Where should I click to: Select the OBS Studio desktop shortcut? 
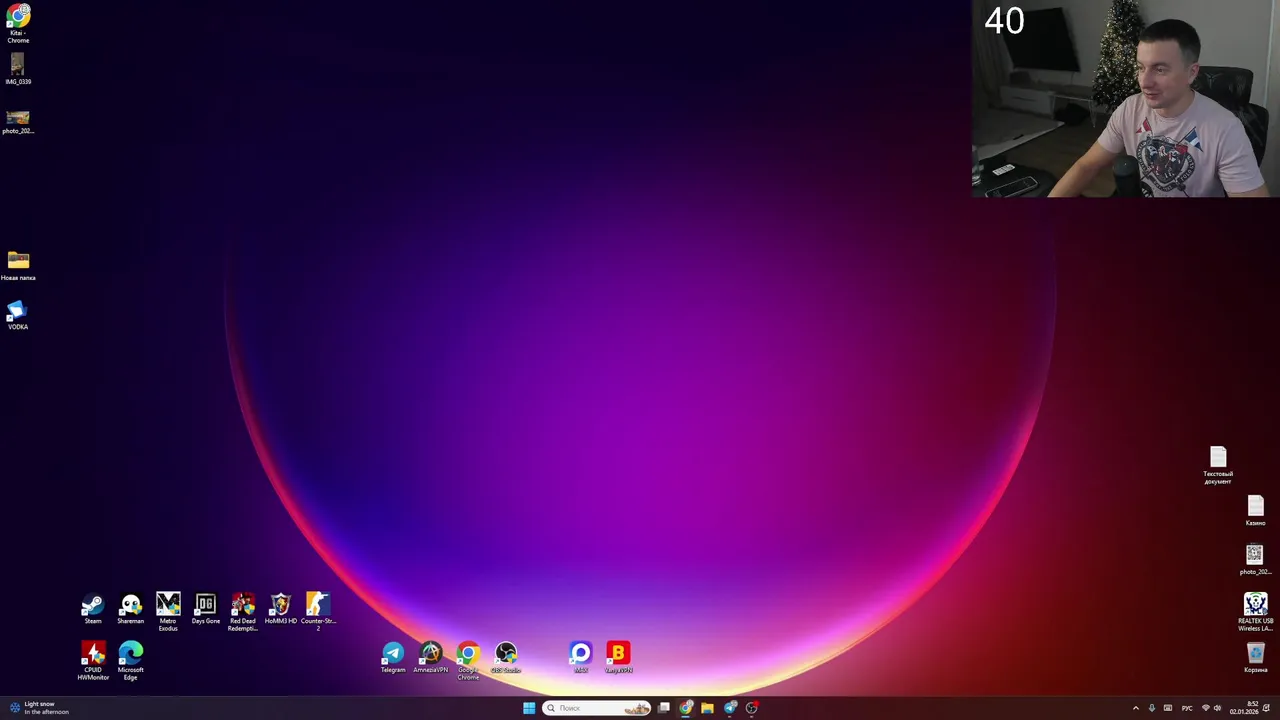click(506, 658)
